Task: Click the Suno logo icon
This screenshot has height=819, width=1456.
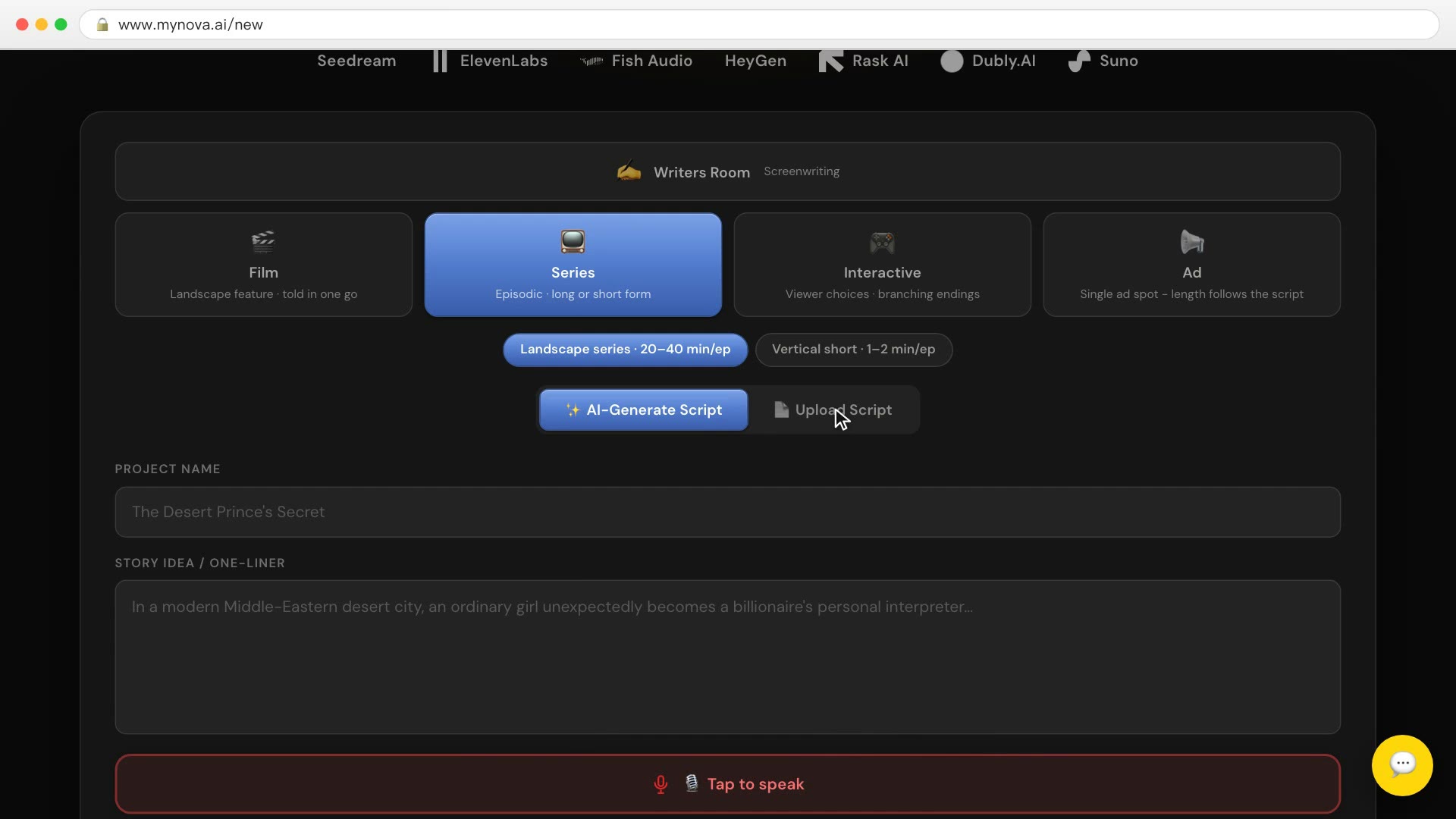Action: [1079, 61]
